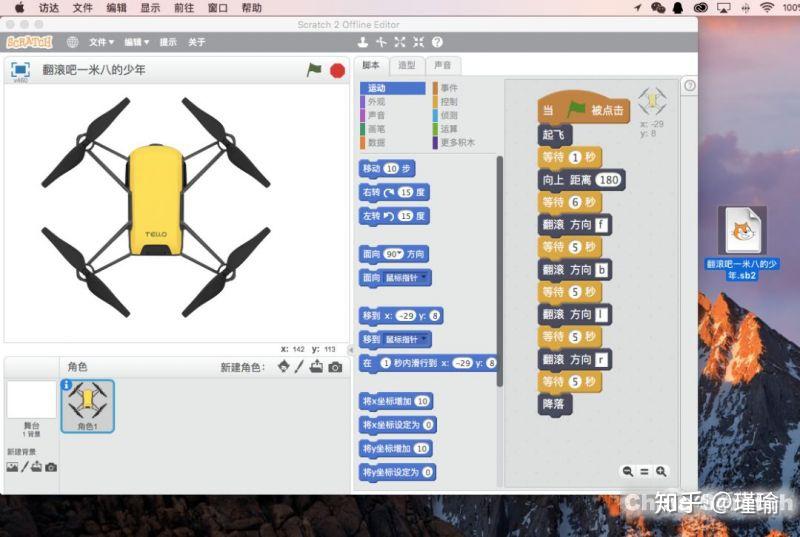This screenshot has width=800, height=537.
Task: Open the Wi-Fi status menu
Action: coord(766,8)
